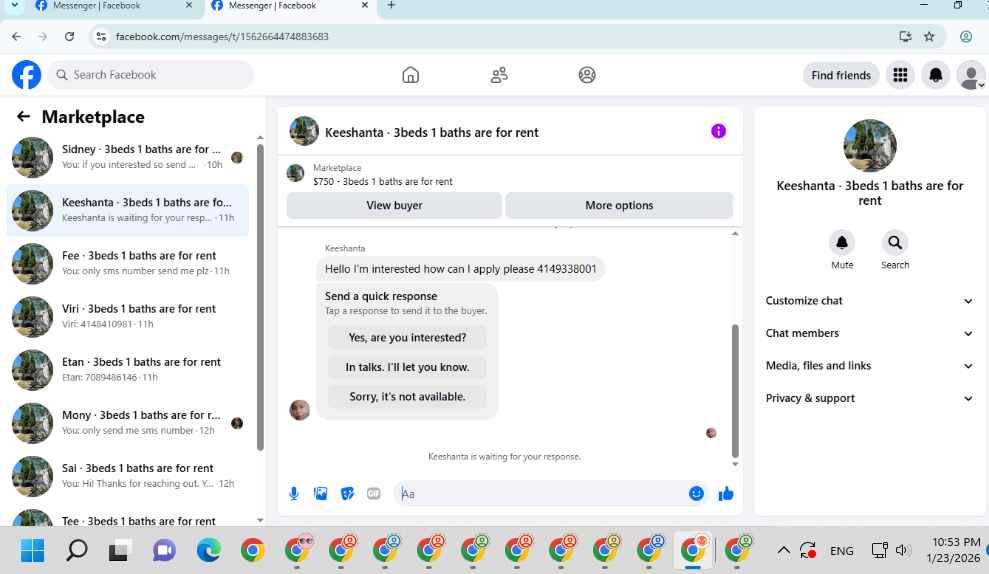989x574 pixels.
Task: Click More options button
Action: pos(619,206)
